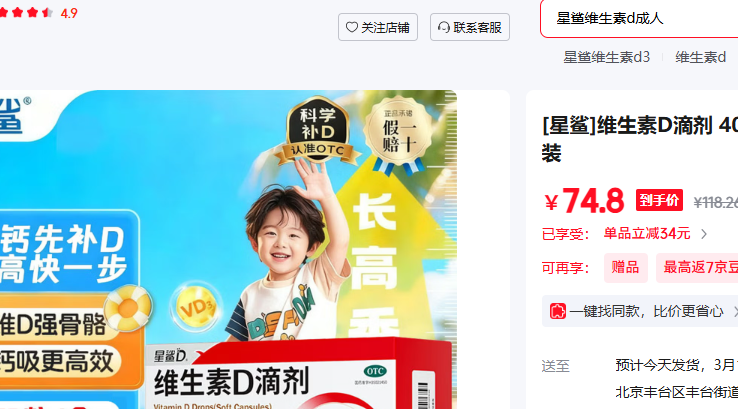
Task: Click the main product image of the boy
Action: coord(228,249)
